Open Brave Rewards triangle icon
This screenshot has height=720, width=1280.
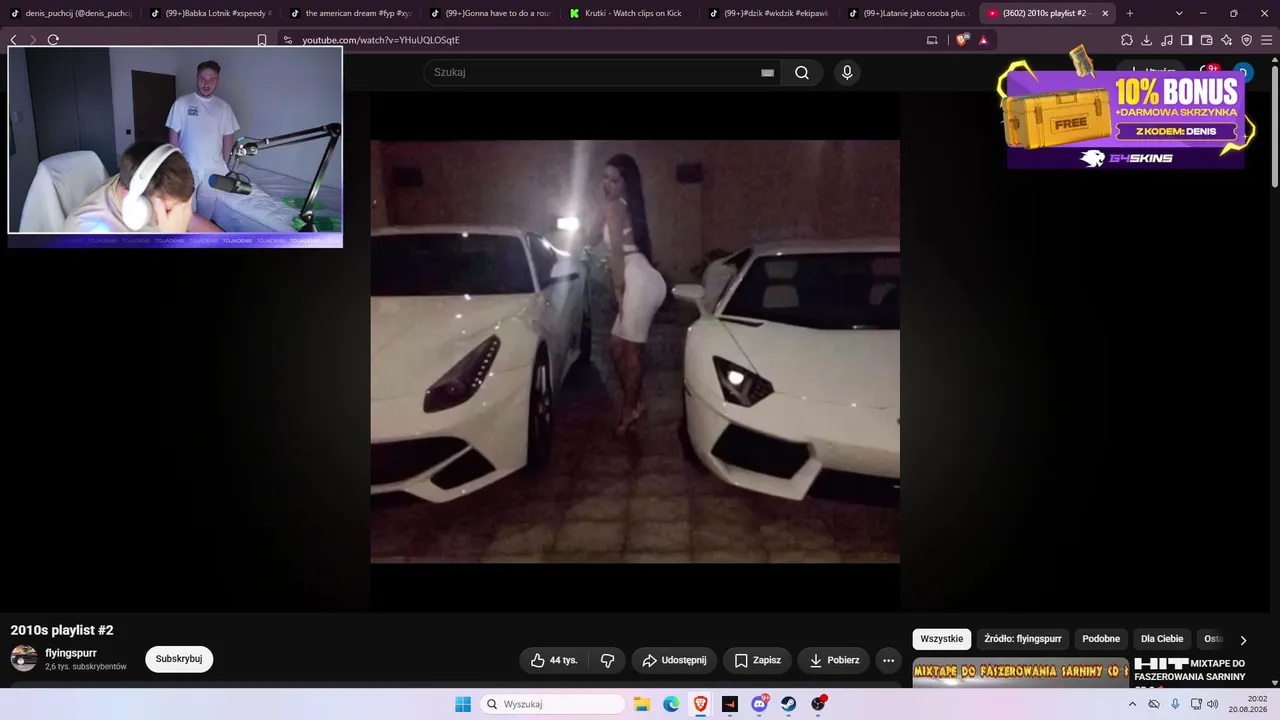(983, 40)
